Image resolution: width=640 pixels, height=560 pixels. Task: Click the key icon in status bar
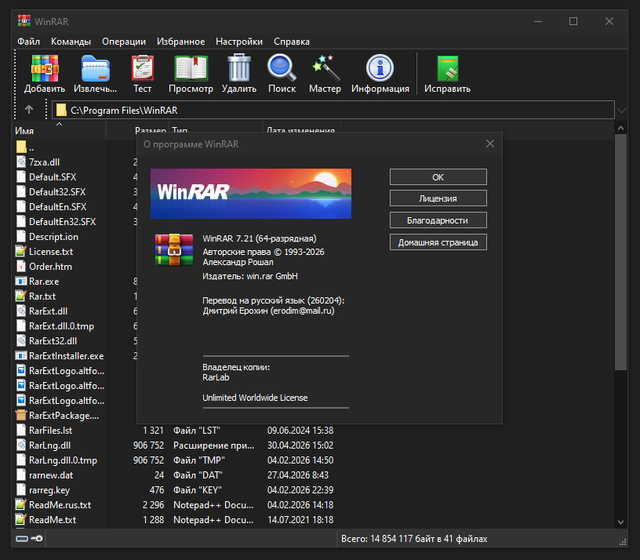tap(37, 539)
